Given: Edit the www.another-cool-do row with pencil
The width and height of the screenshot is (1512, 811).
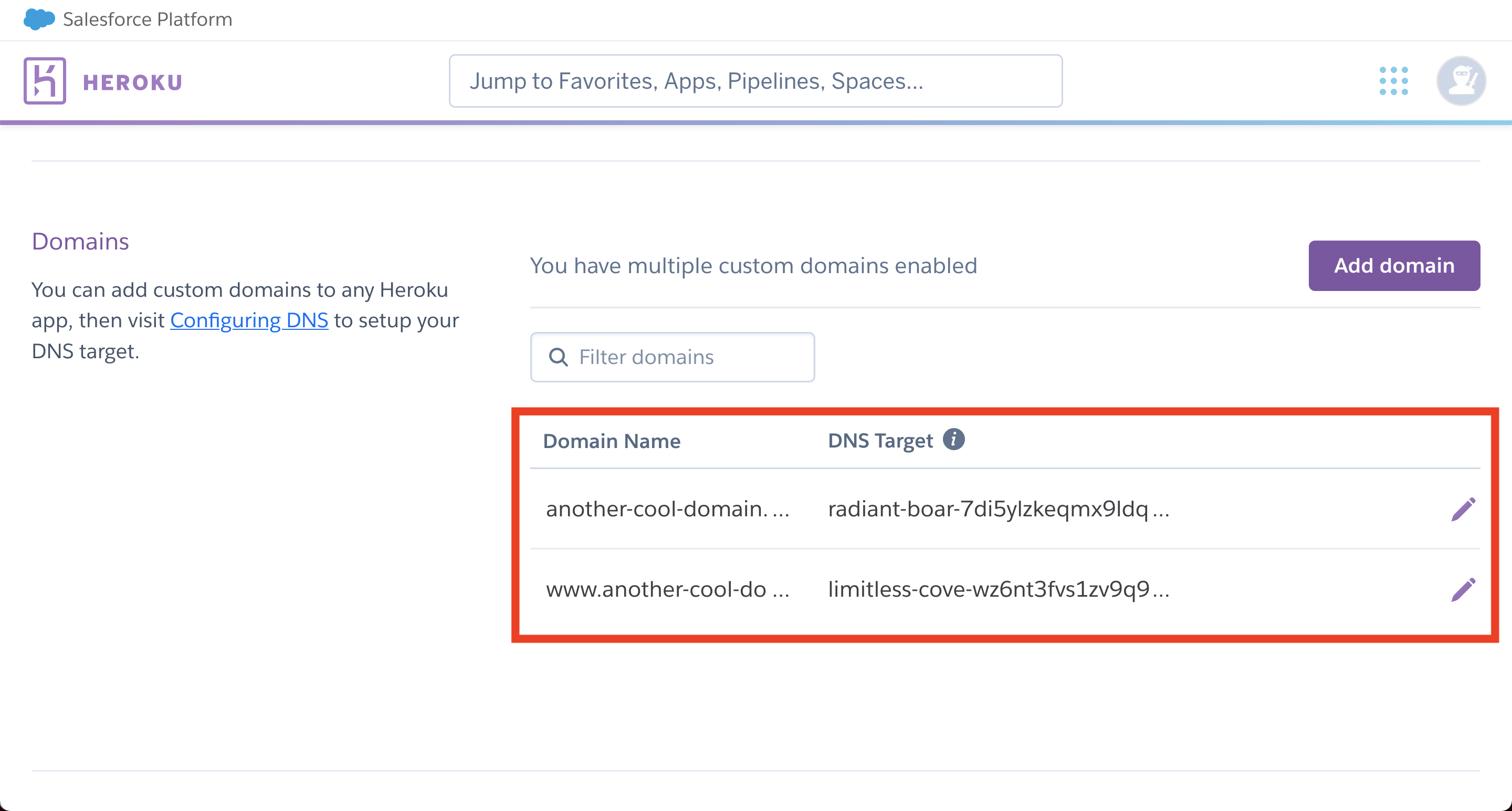Looking at the screenshot, I should [x=1463, y=590].
